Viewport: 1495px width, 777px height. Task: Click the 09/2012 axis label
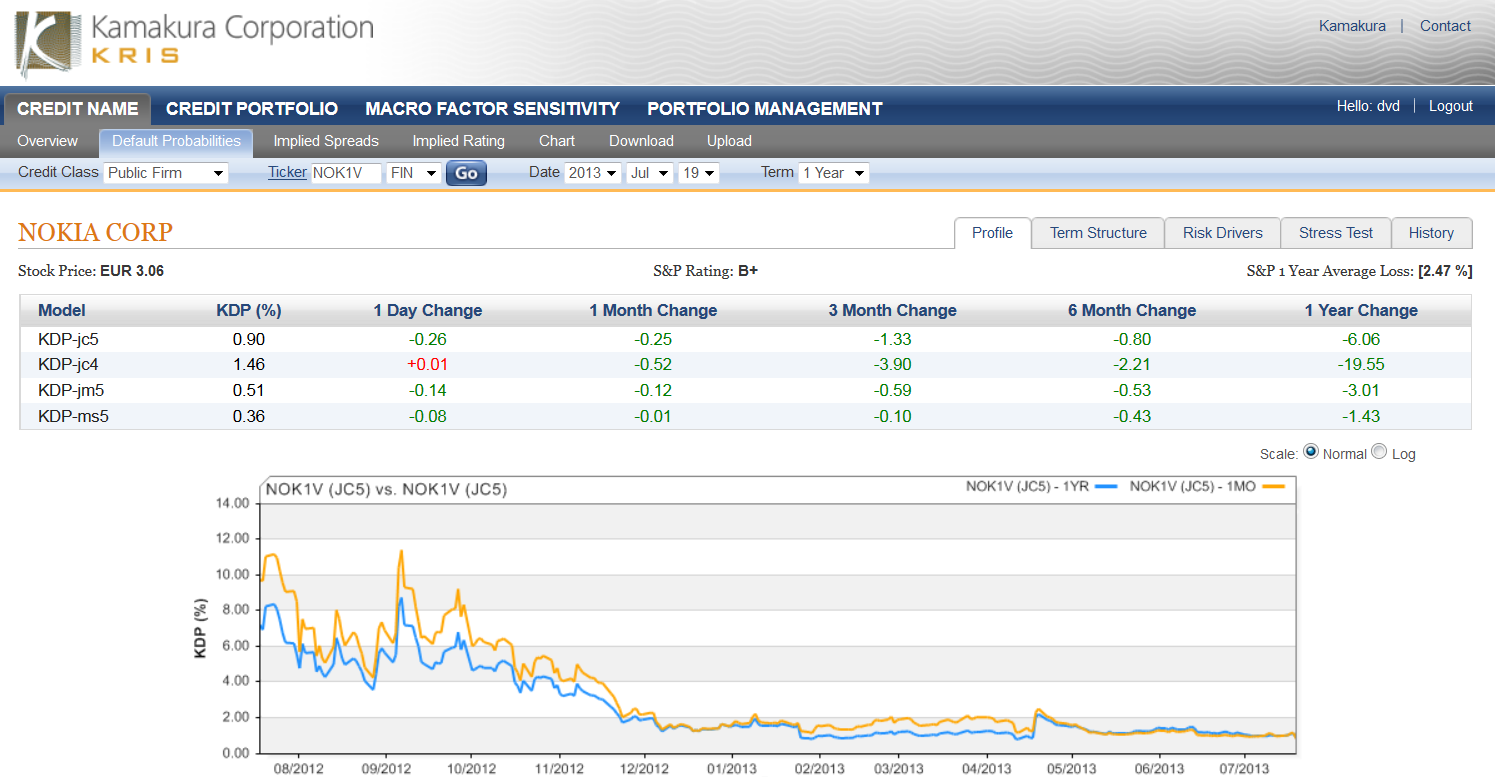[386, 769]
